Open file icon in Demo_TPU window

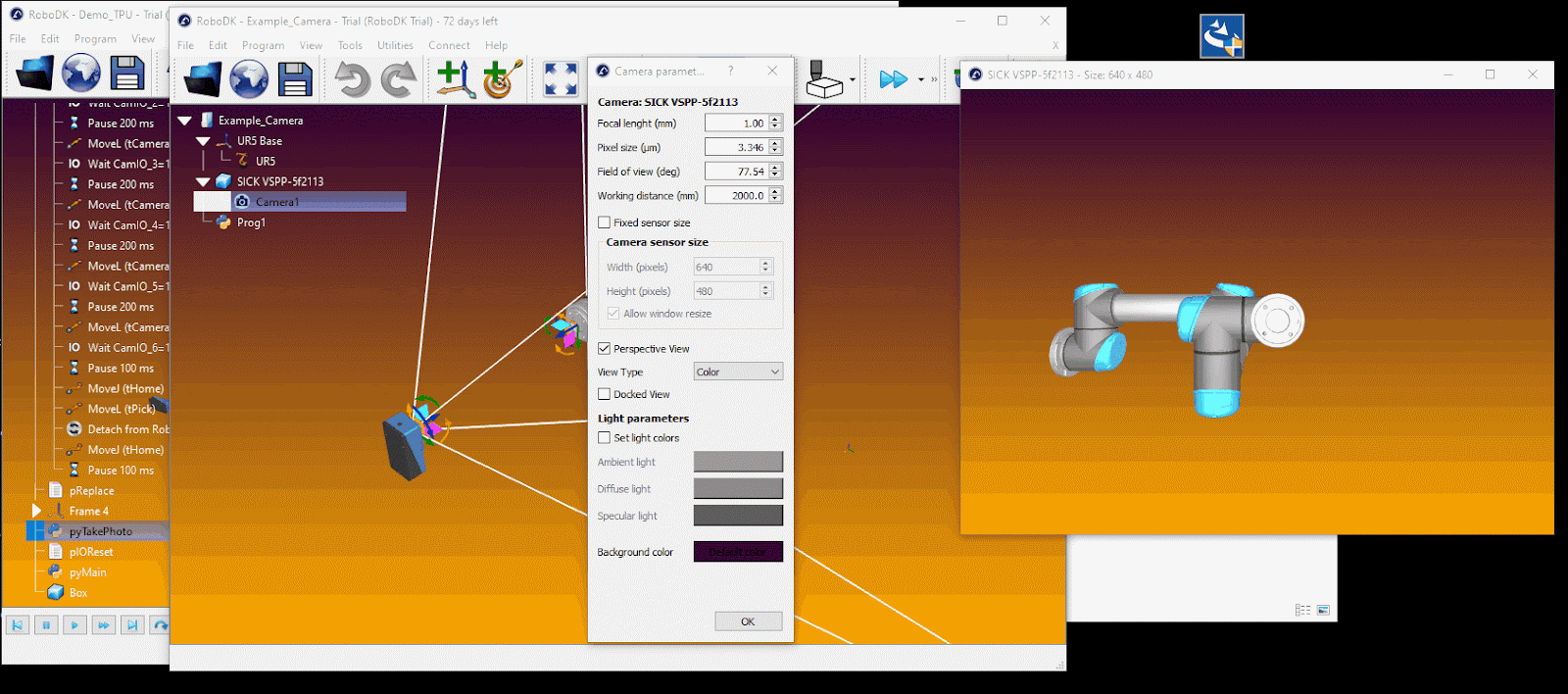click(34, 74)
